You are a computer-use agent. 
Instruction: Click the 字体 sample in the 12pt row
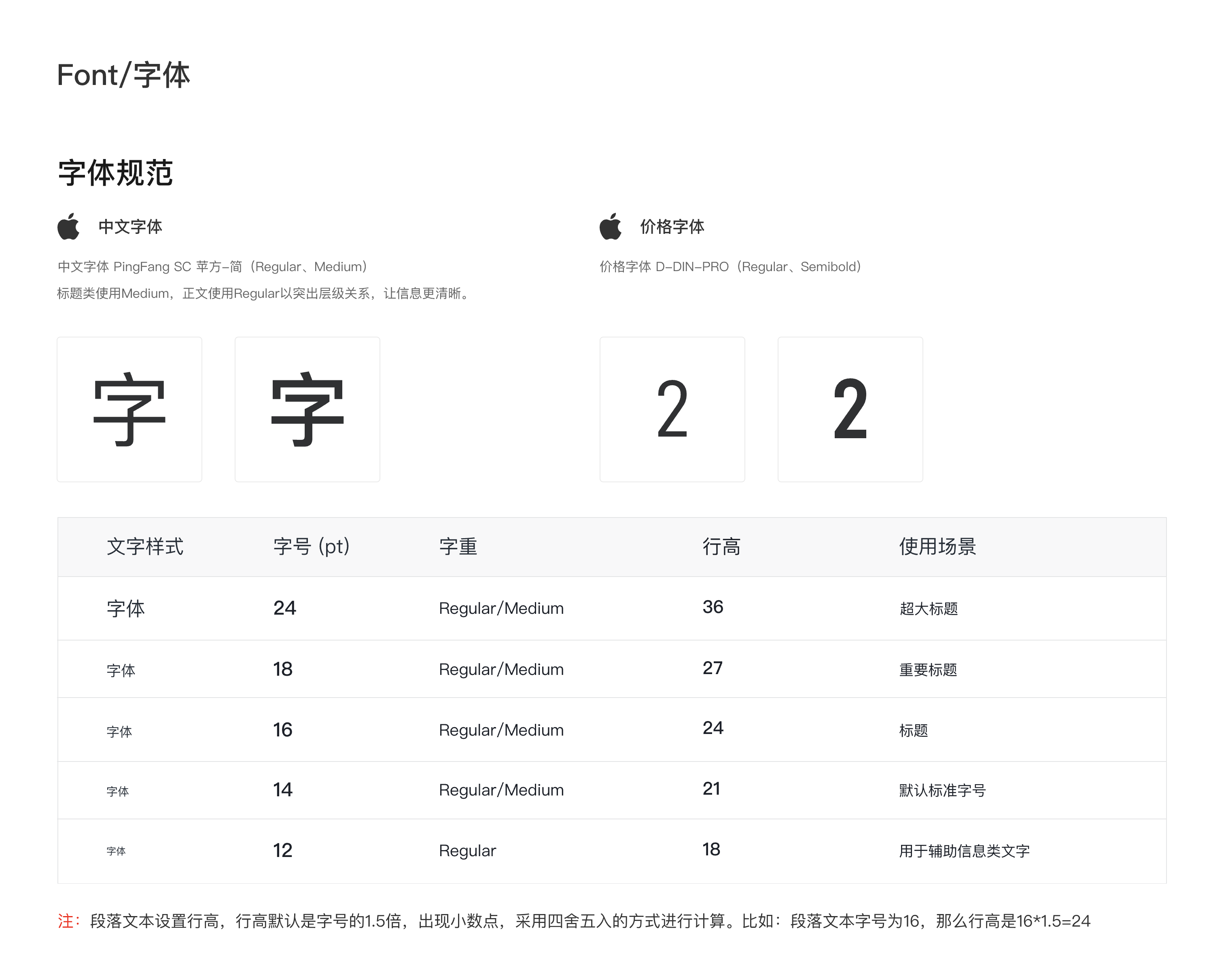click(x=116, y=851)
